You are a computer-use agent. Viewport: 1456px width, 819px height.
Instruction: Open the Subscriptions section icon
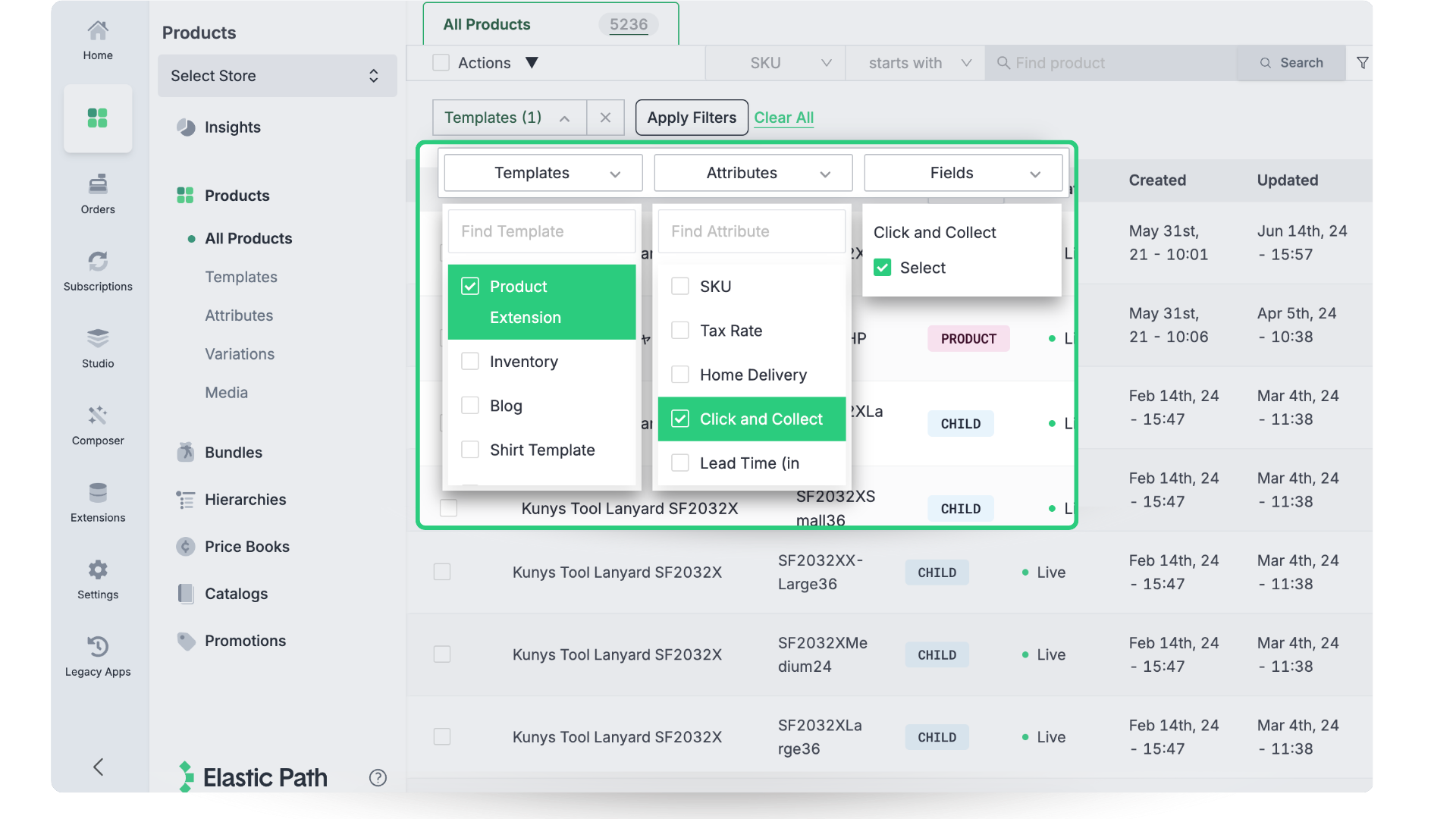tap(98, 262)
